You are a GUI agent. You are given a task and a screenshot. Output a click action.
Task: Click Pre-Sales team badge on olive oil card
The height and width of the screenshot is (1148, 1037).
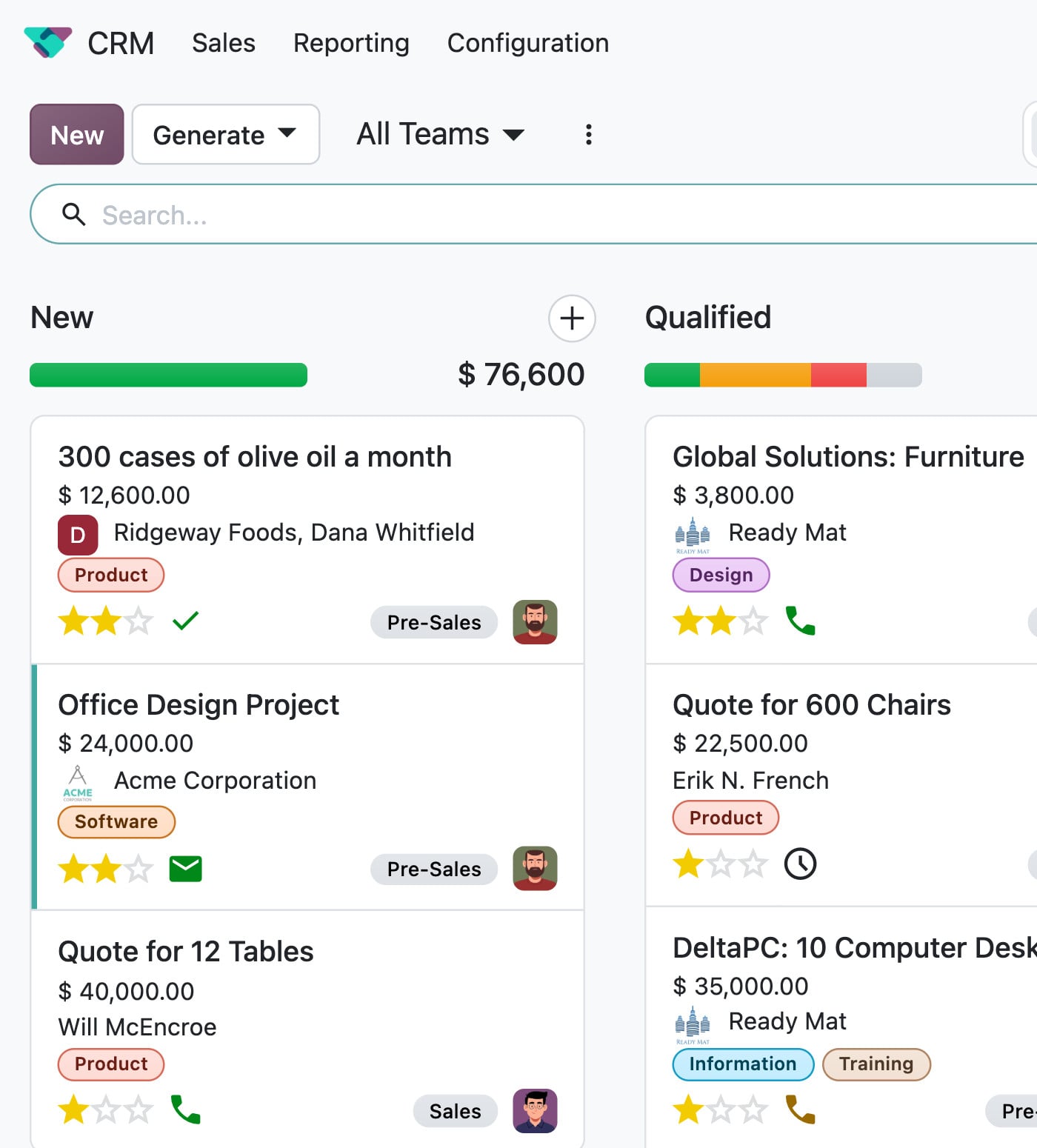tap(434, 622)
